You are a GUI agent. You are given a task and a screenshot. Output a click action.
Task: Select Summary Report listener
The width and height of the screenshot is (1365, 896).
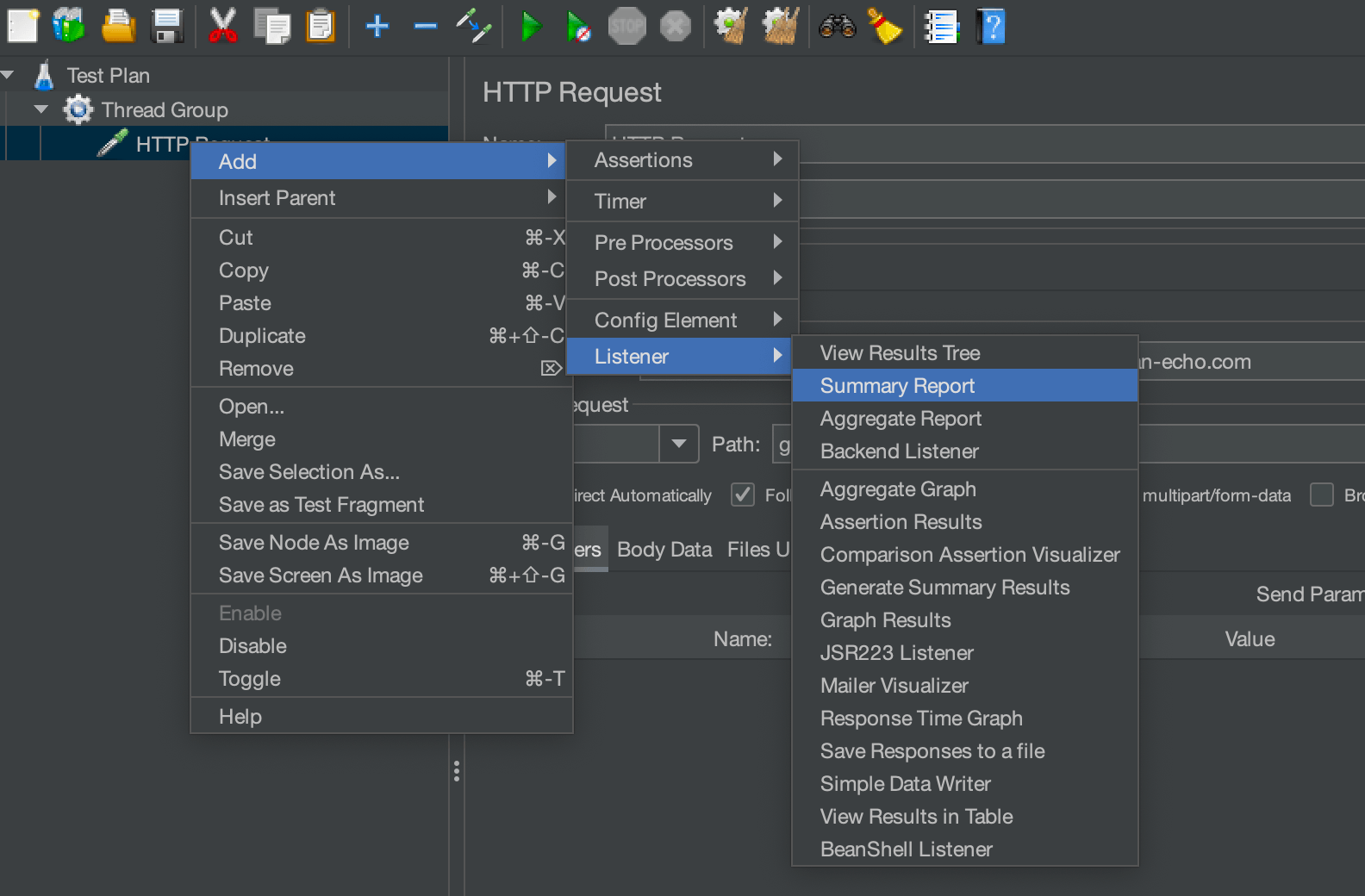(965, 386)
